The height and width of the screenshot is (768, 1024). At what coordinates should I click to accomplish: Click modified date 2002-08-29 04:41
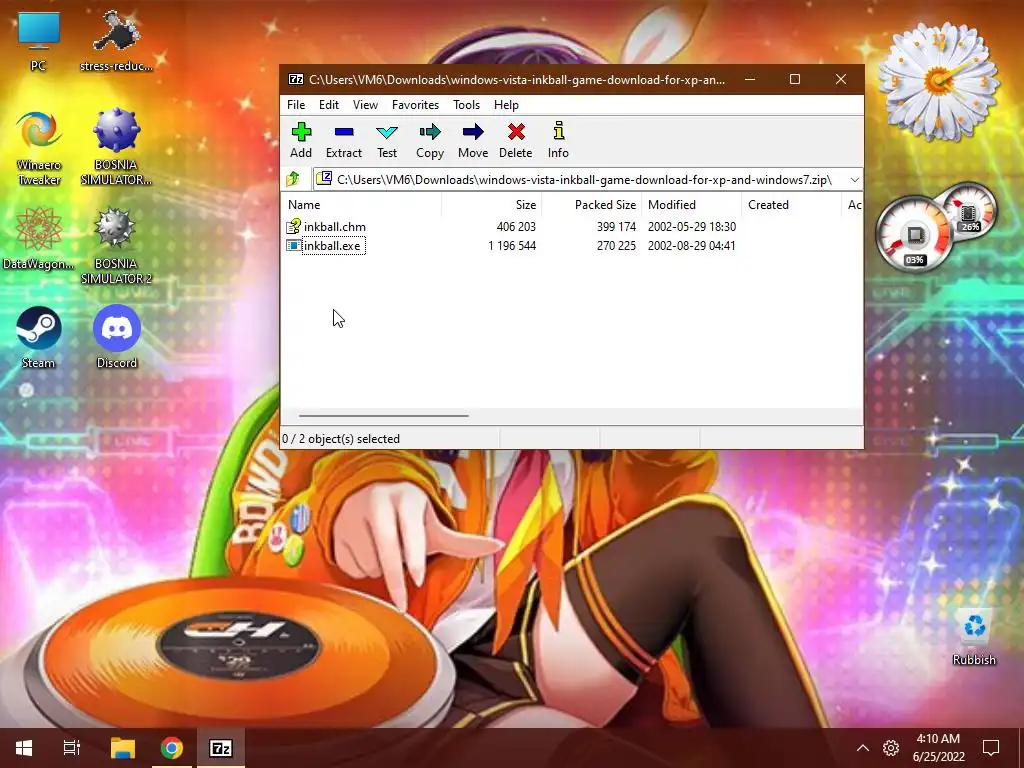click(x=692, y=246)
